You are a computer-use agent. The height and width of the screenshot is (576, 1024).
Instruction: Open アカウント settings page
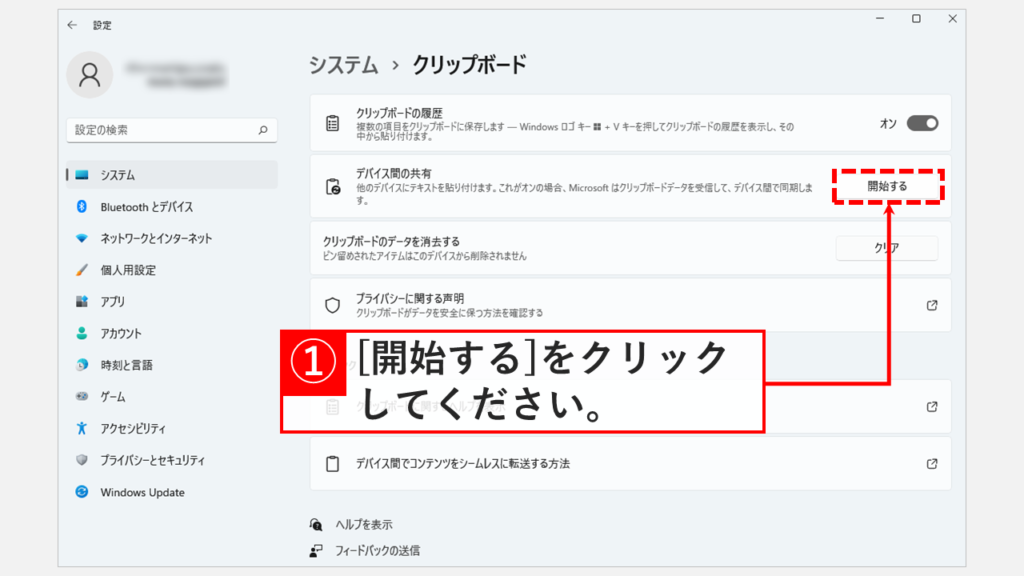pyautogui.click(x=121, y=334)
